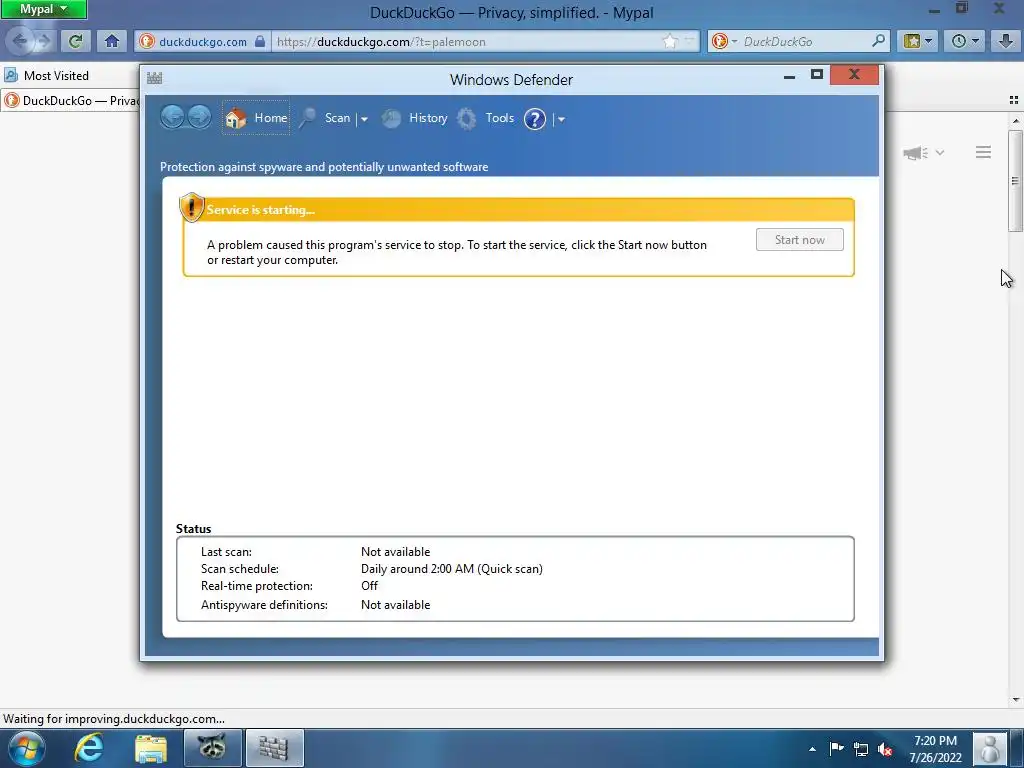Open the Action Center flag icon
The width and height of the screenshot is (1024, 768).
(x=837, y=748)
